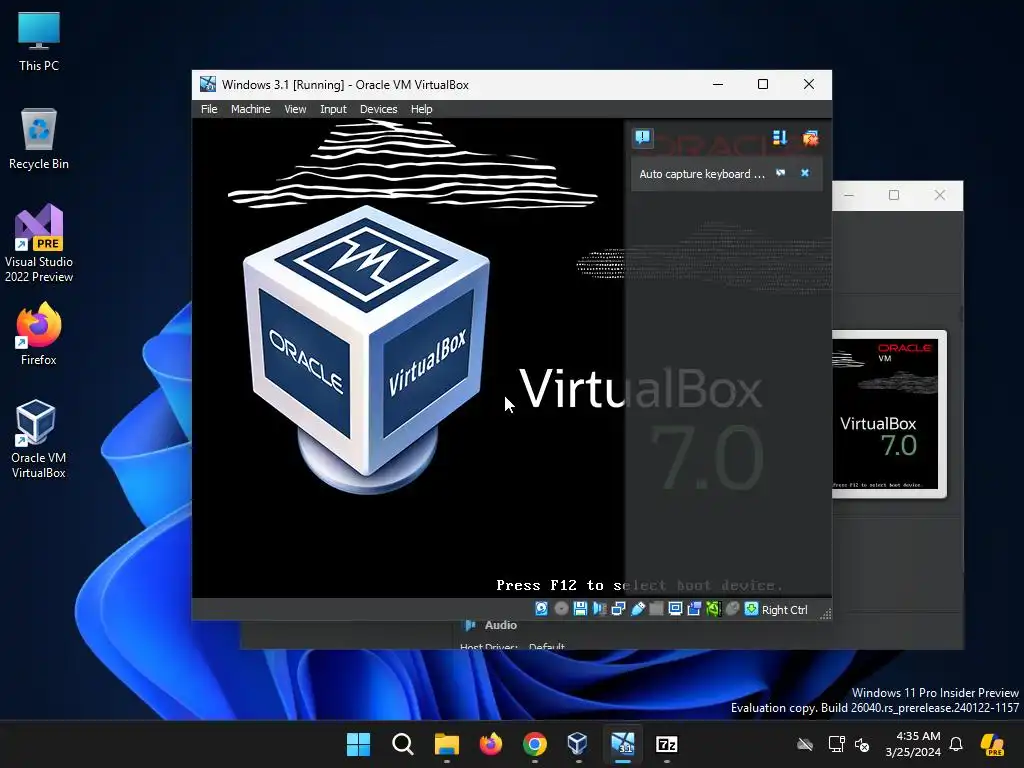Click the shared folders indicator

coord(656,609)
